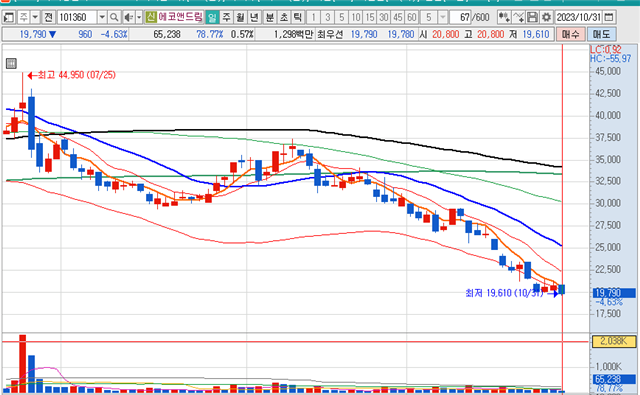This screenshot has height=395, width=640.
Task: Click the LC:0.92 label
Action: point(606,50)
